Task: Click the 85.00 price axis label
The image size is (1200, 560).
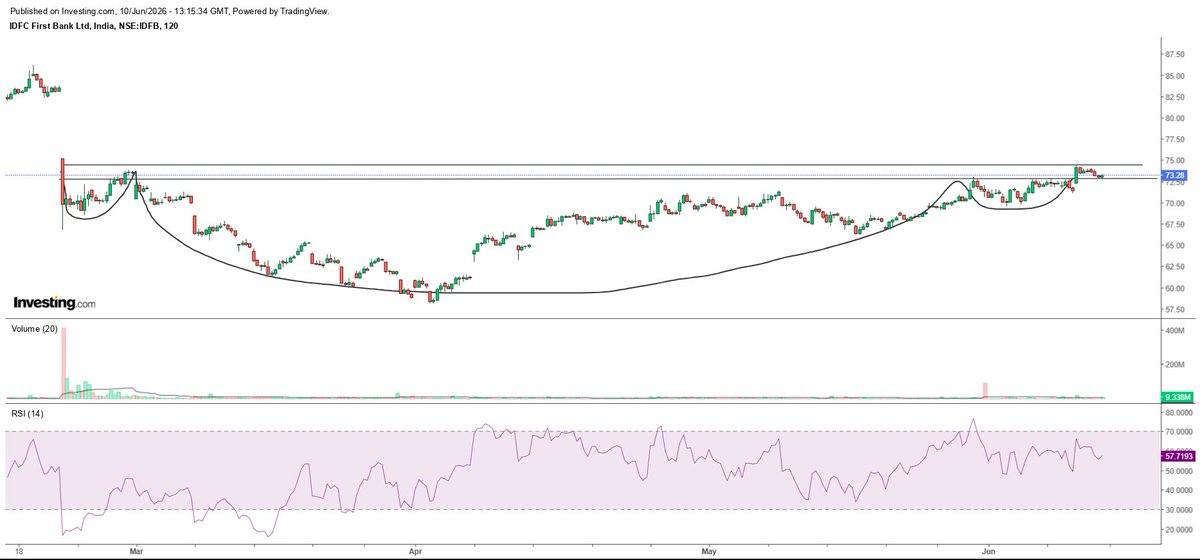Action: 1175,76
